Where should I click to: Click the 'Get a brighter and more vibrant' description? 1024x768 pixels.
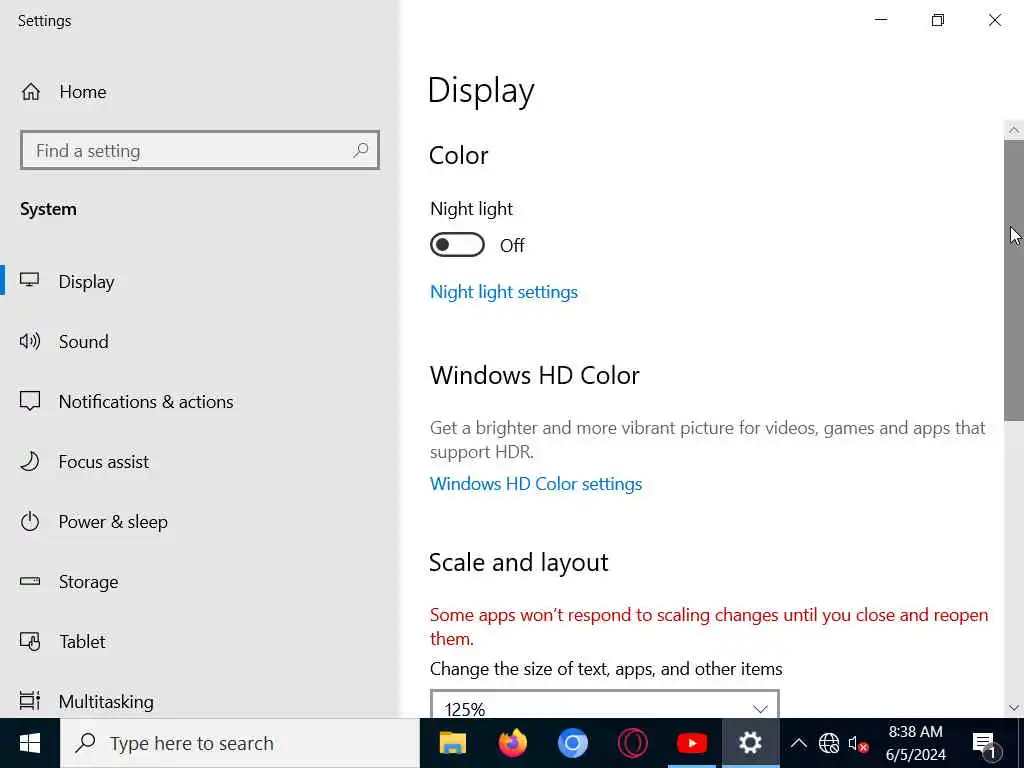pyautogui.click(x=707, y=440)
